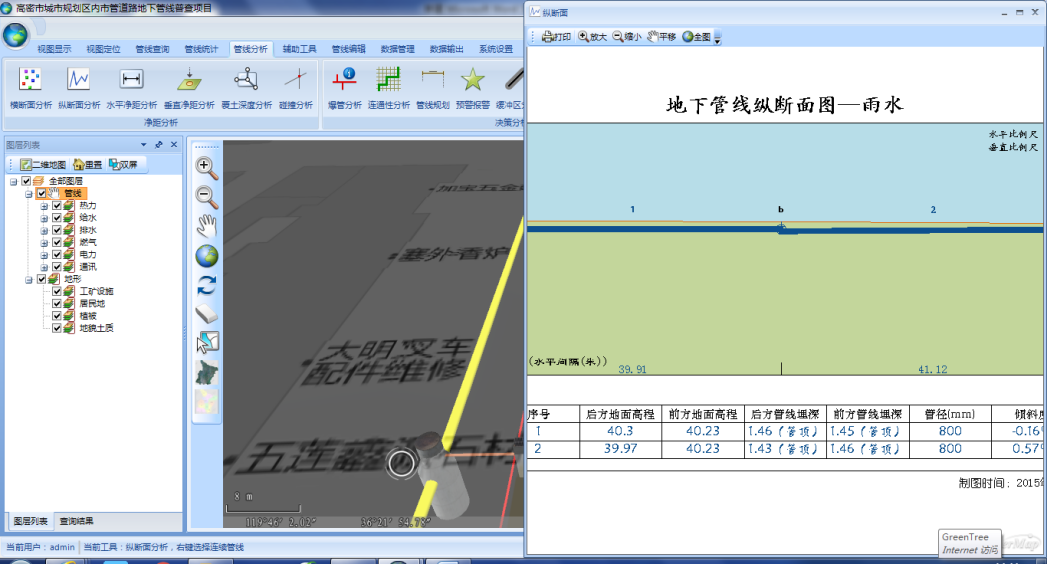1047x564 pixels.
Task: Click the 双屏 dual-screen button
Action: pyautogui.click(x=123, y=164)
